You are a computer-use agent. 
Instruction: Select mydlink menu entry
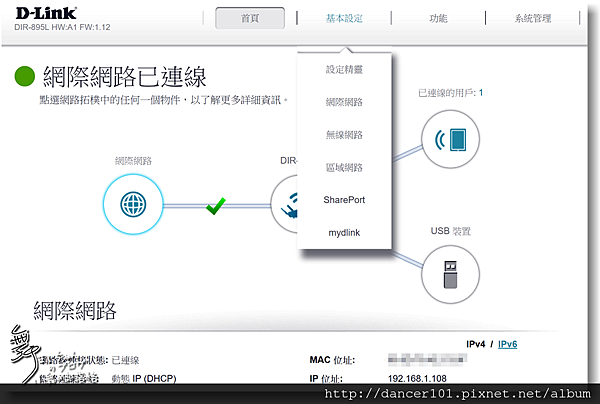tap(344, 233)
